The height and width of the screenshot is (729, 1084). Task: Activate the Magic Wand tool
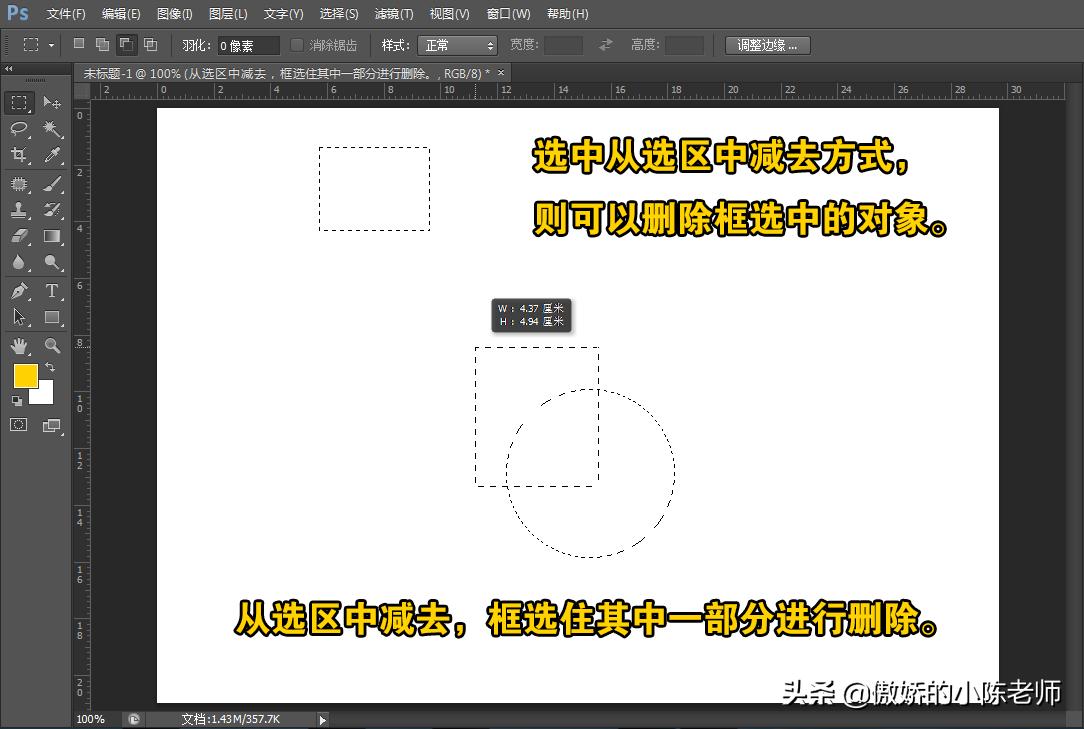click(52, 129)
